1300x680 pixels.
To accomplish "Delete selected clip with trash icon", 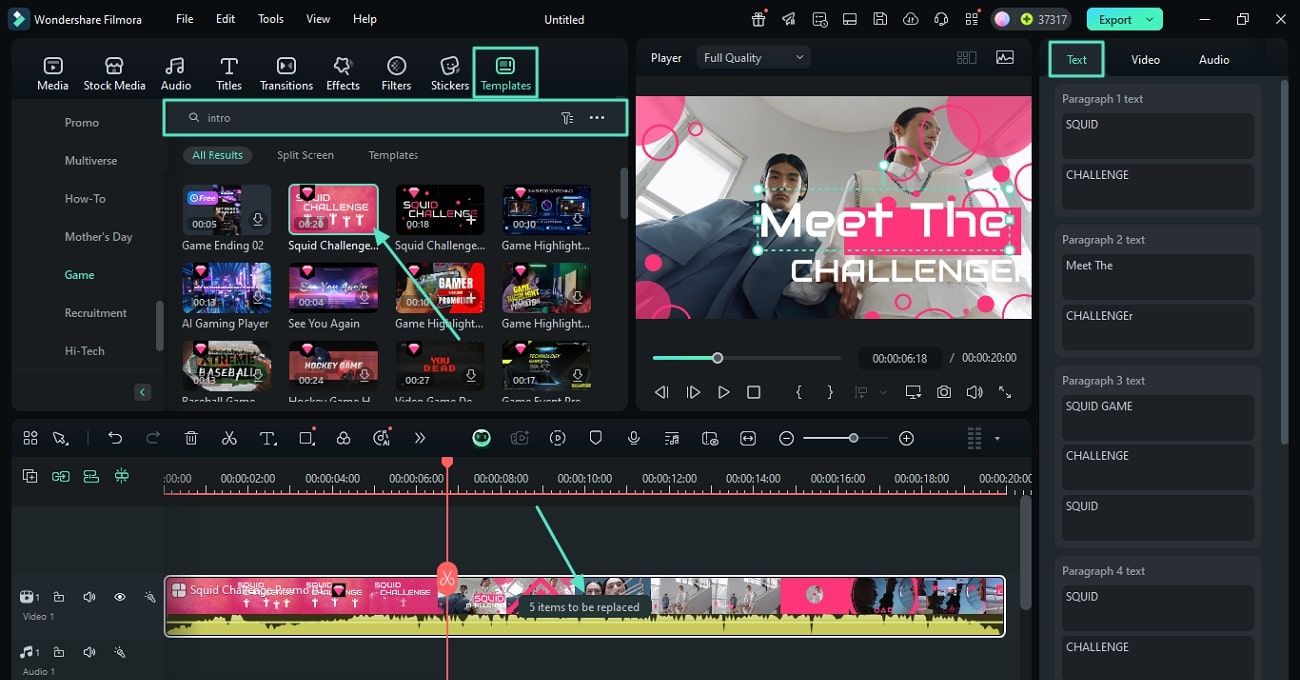I will click(x=191, y=438).
